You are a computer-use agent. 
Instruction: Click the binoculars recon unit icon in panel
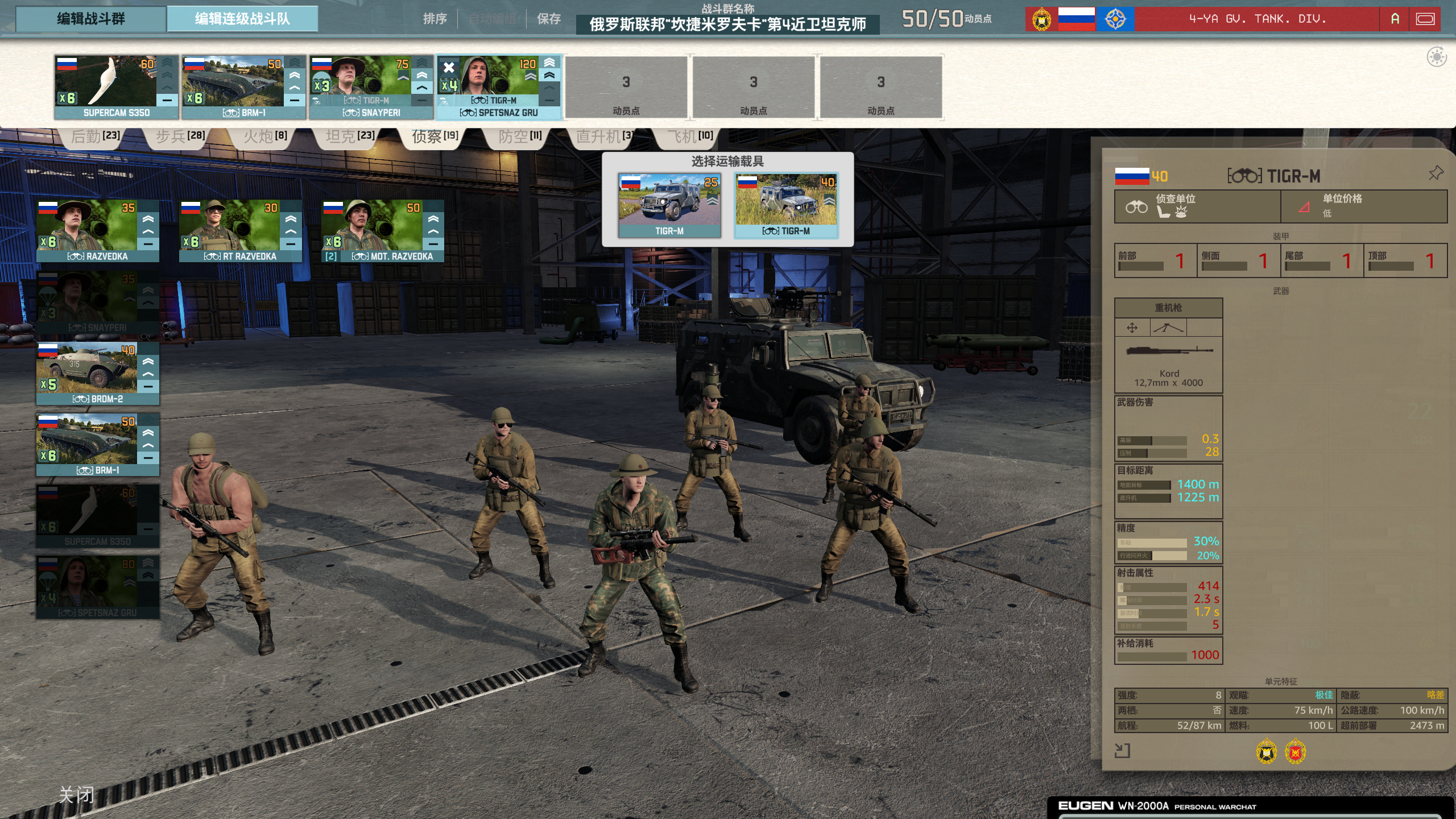[1136, 207]
